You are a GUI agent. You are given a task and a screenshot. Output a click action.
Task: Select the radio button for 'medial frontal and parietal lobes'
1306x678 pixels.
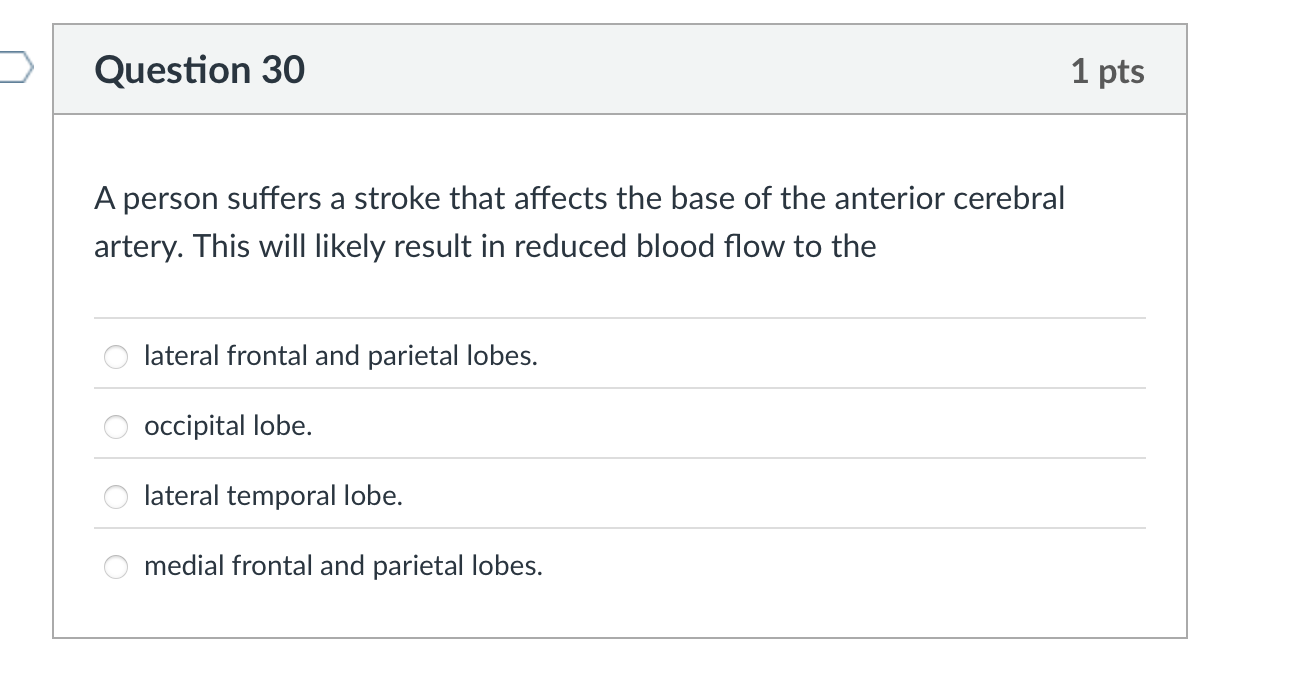point(115,566)
